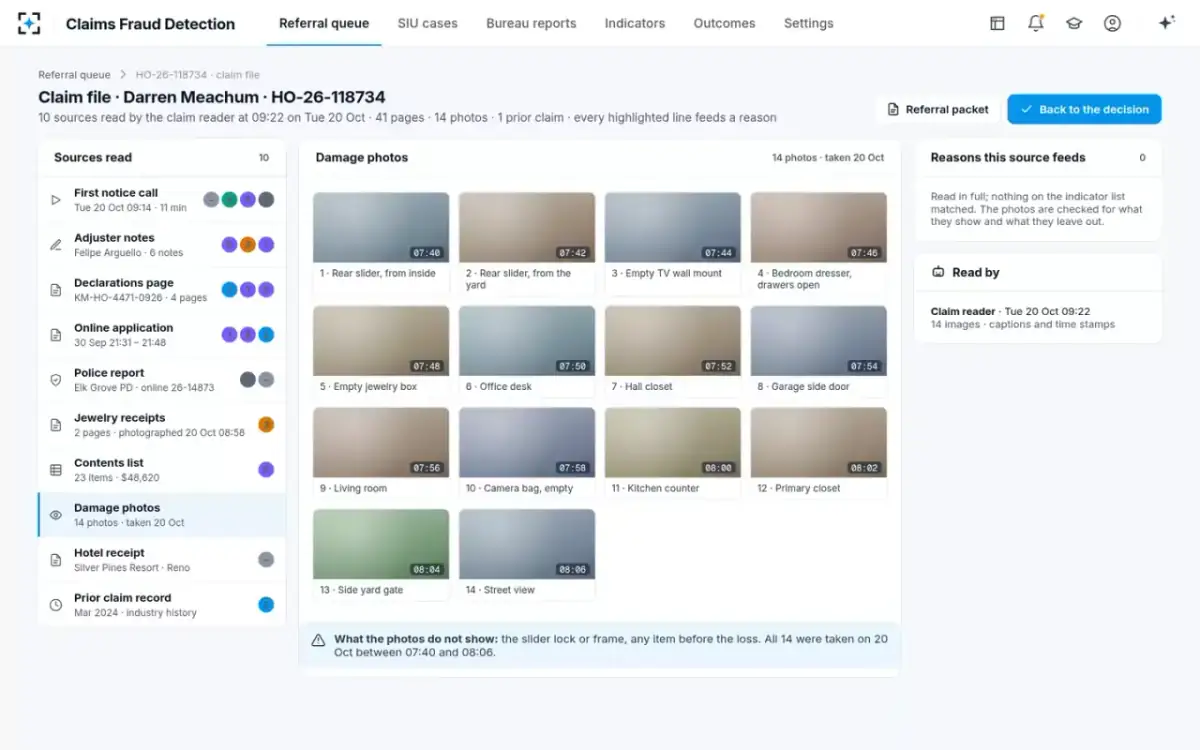Open photo 6 Office desk

tap(527, 351)
